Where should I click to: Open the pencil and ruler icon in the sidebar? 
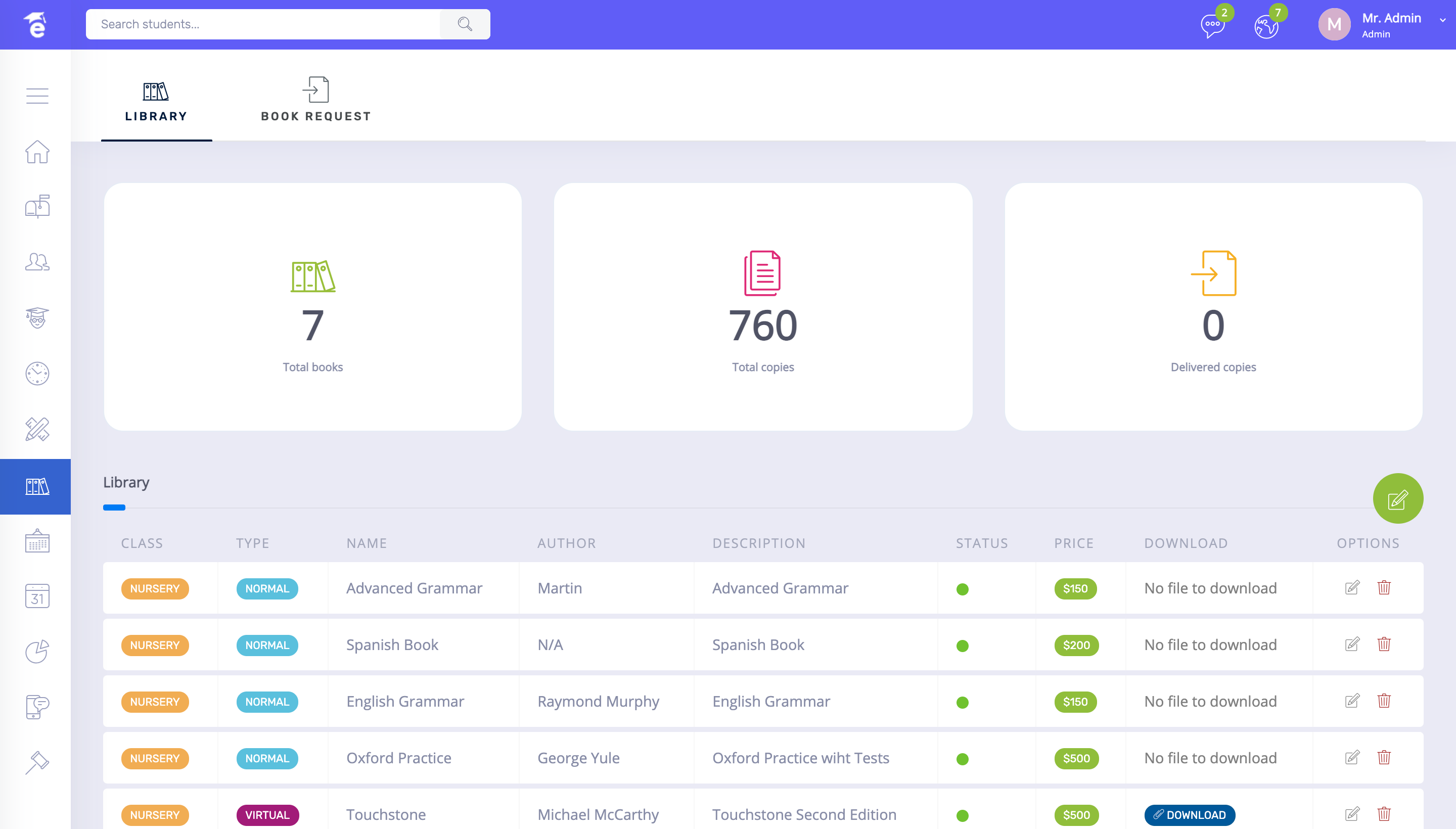tap(37, 429)
